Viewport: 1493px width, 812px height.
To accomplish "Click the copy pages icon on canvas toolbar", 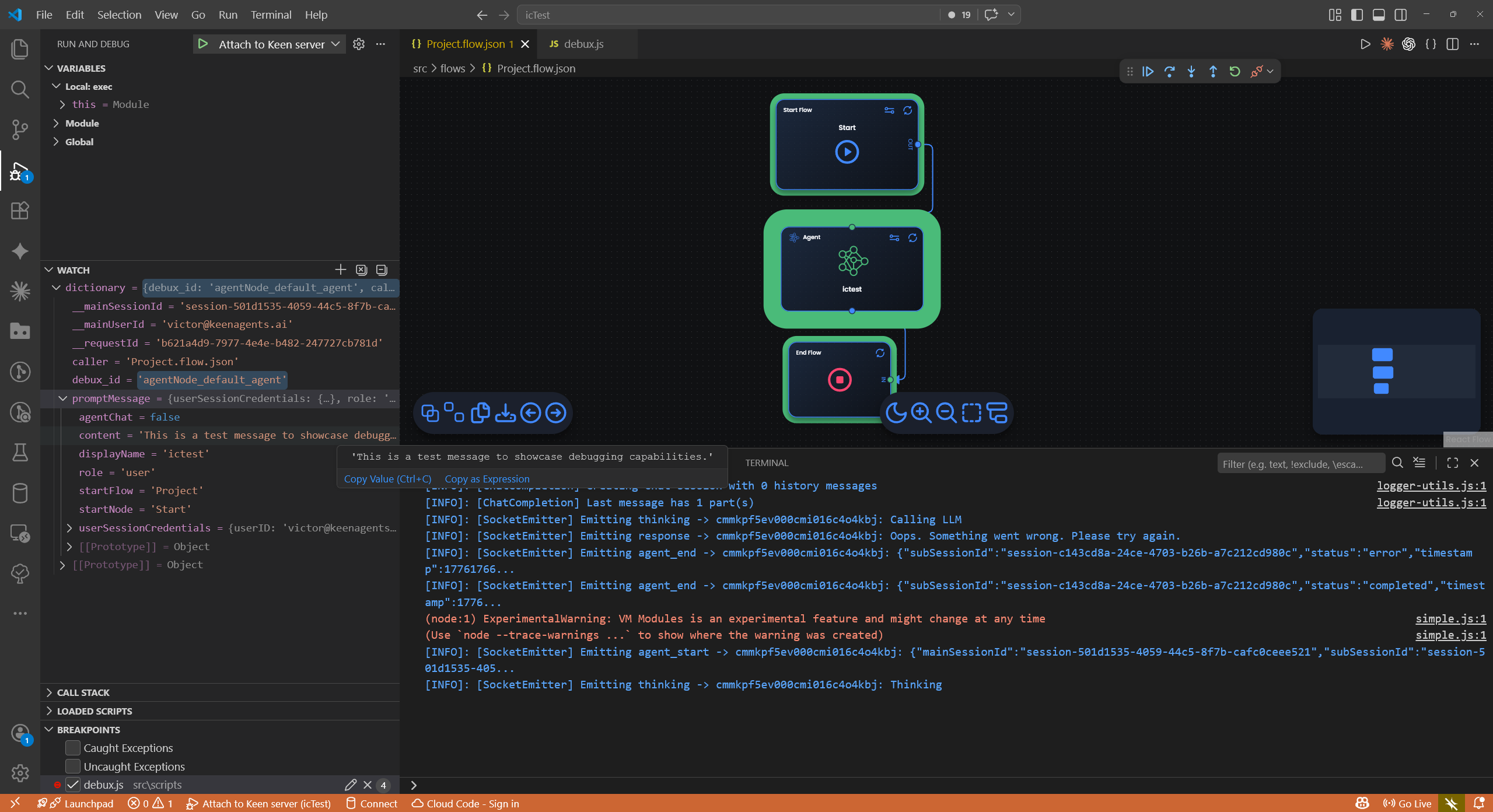I will click(480, 413).
